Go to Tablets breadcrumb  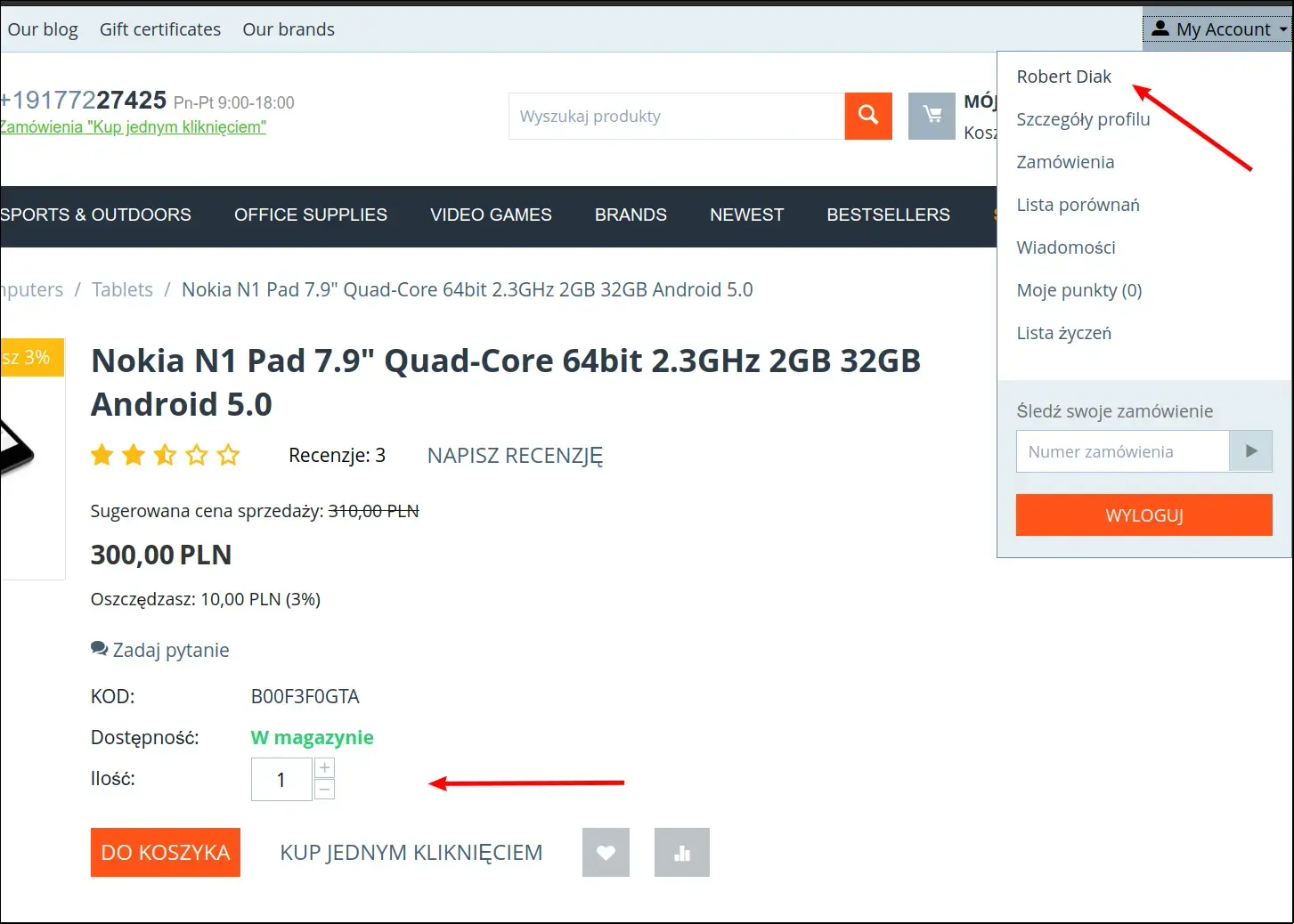pyautogui.click(x=122, y=289)
